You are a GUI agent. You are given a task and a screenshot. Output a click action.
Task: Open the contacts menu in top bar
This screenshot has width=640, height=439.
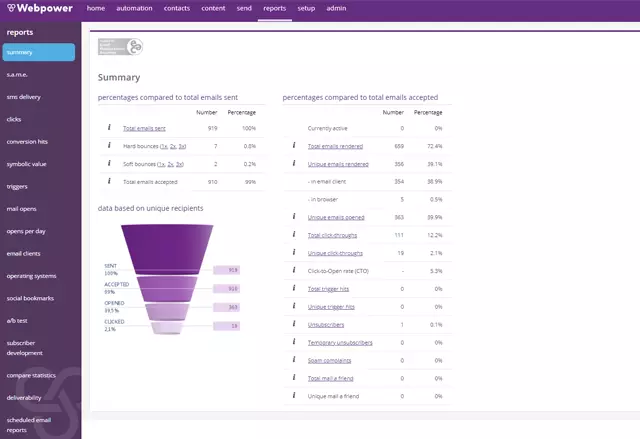pos(177,8)
